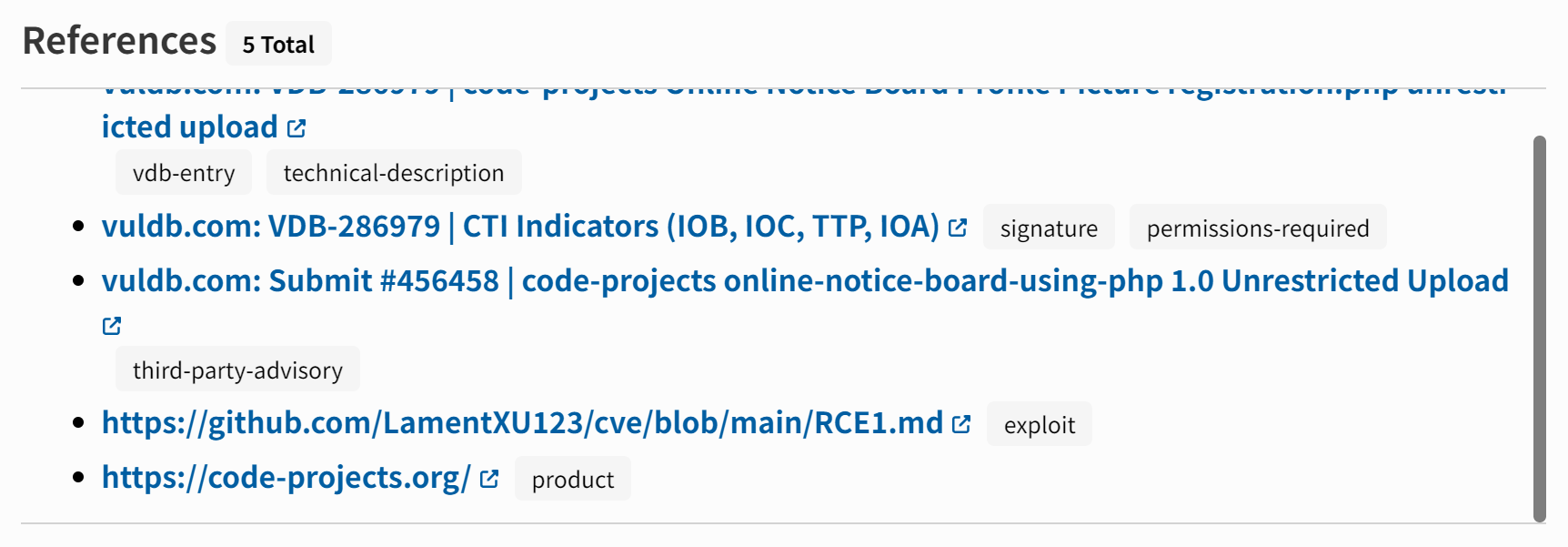Open the 'icted upload' reference link
Viewport: 1568px width, 547px height.
(x=189, y=127)
